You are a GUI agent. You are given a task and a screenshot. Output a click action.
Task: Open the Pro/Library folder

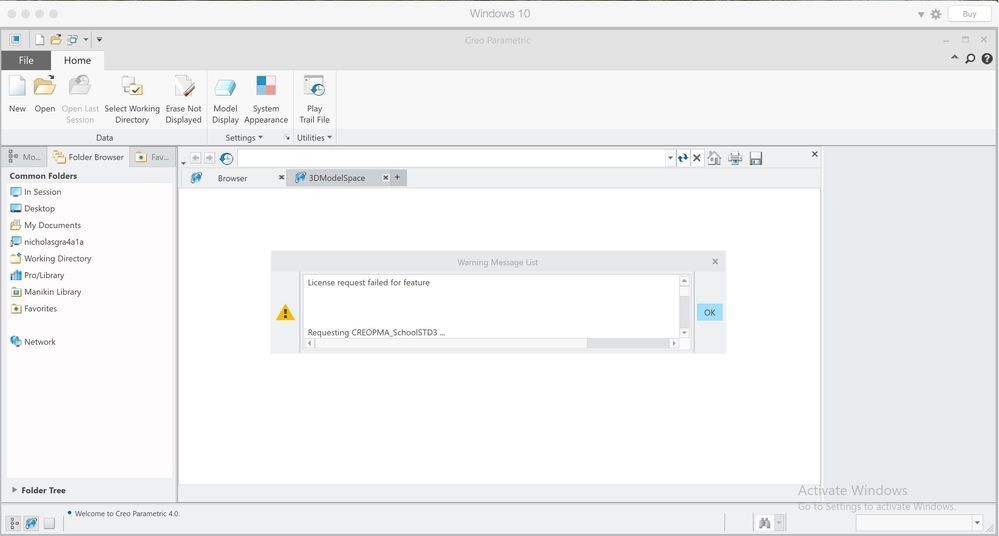tap(38, 275)
